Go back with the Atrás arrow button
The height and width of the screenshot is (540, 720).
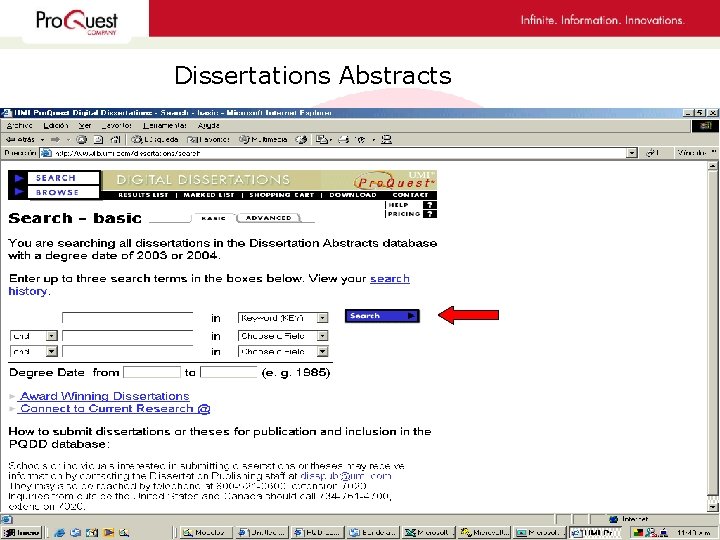(x=19, y=140)
